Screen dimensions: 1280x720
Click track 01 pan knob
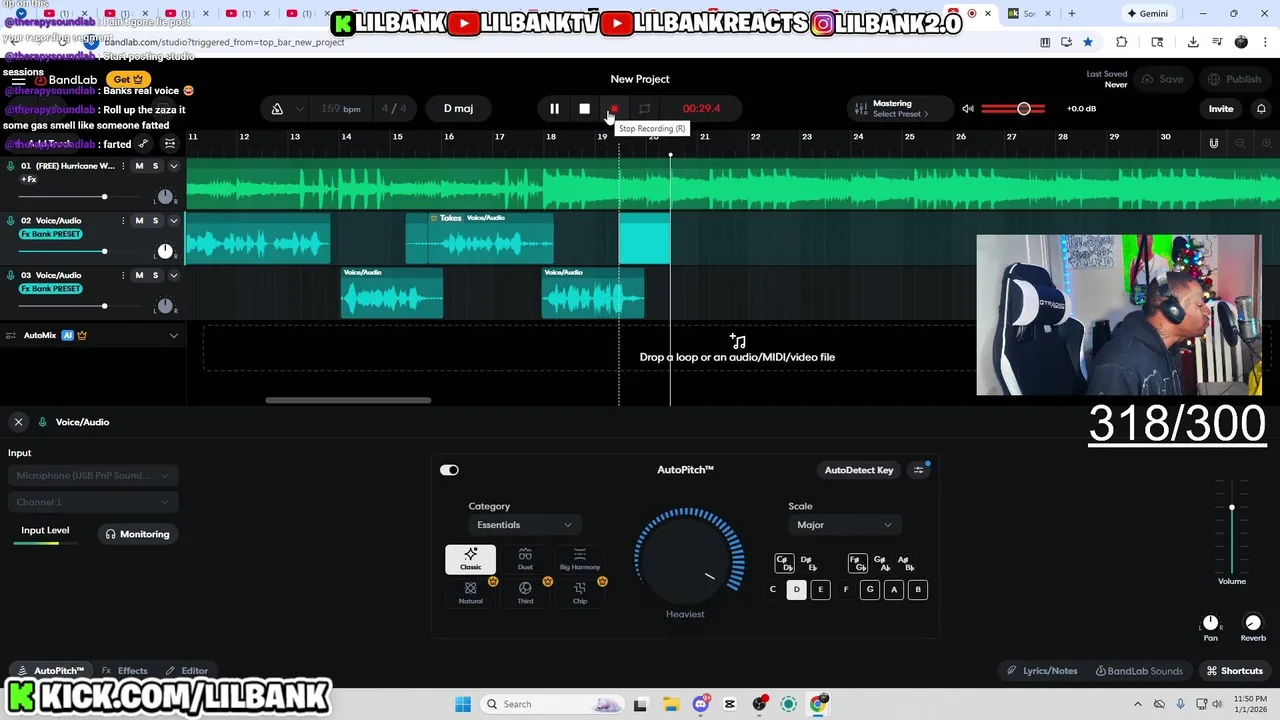165,196
